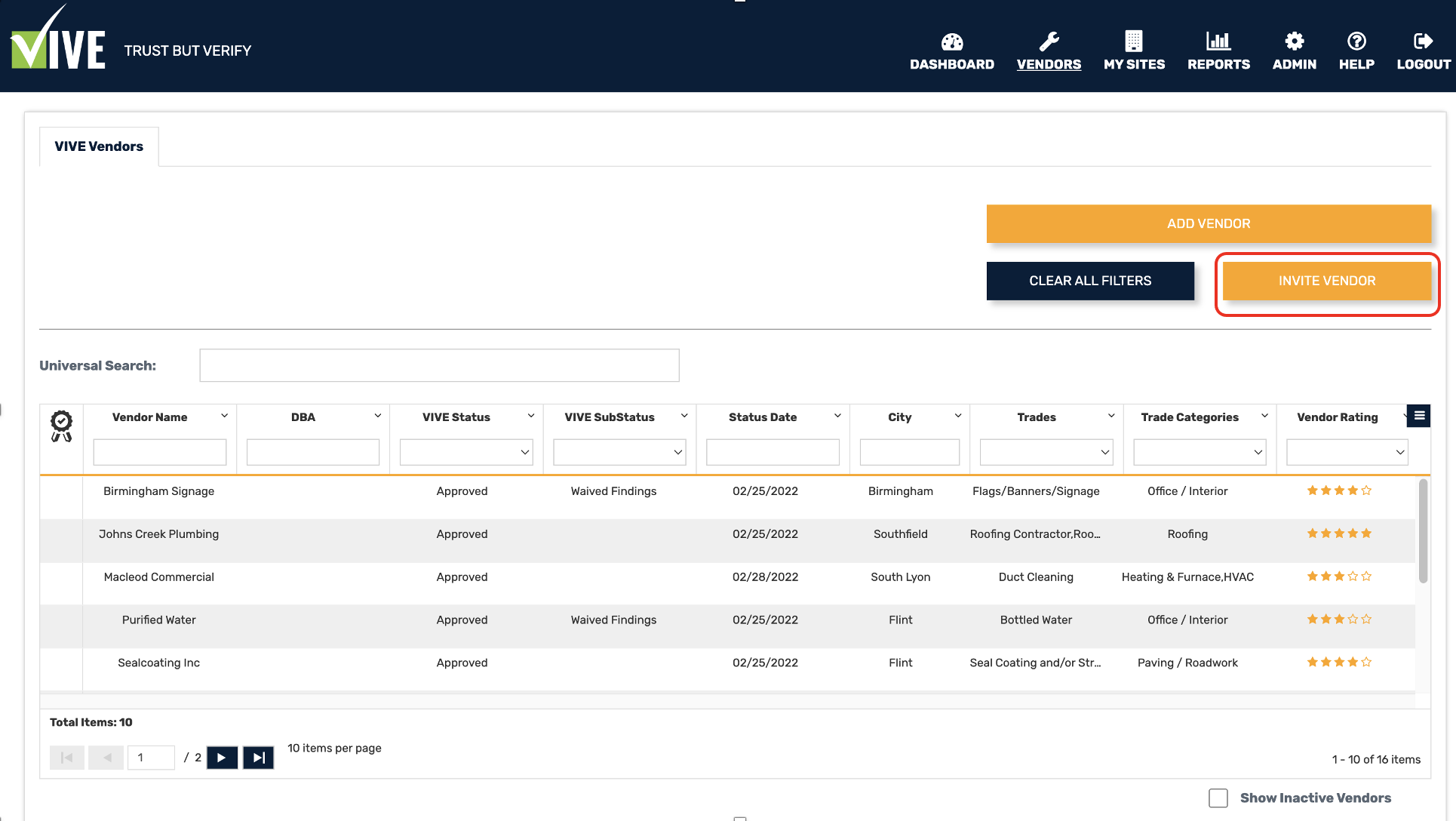Open the ADMIN menu label

tap(1295, 65)
